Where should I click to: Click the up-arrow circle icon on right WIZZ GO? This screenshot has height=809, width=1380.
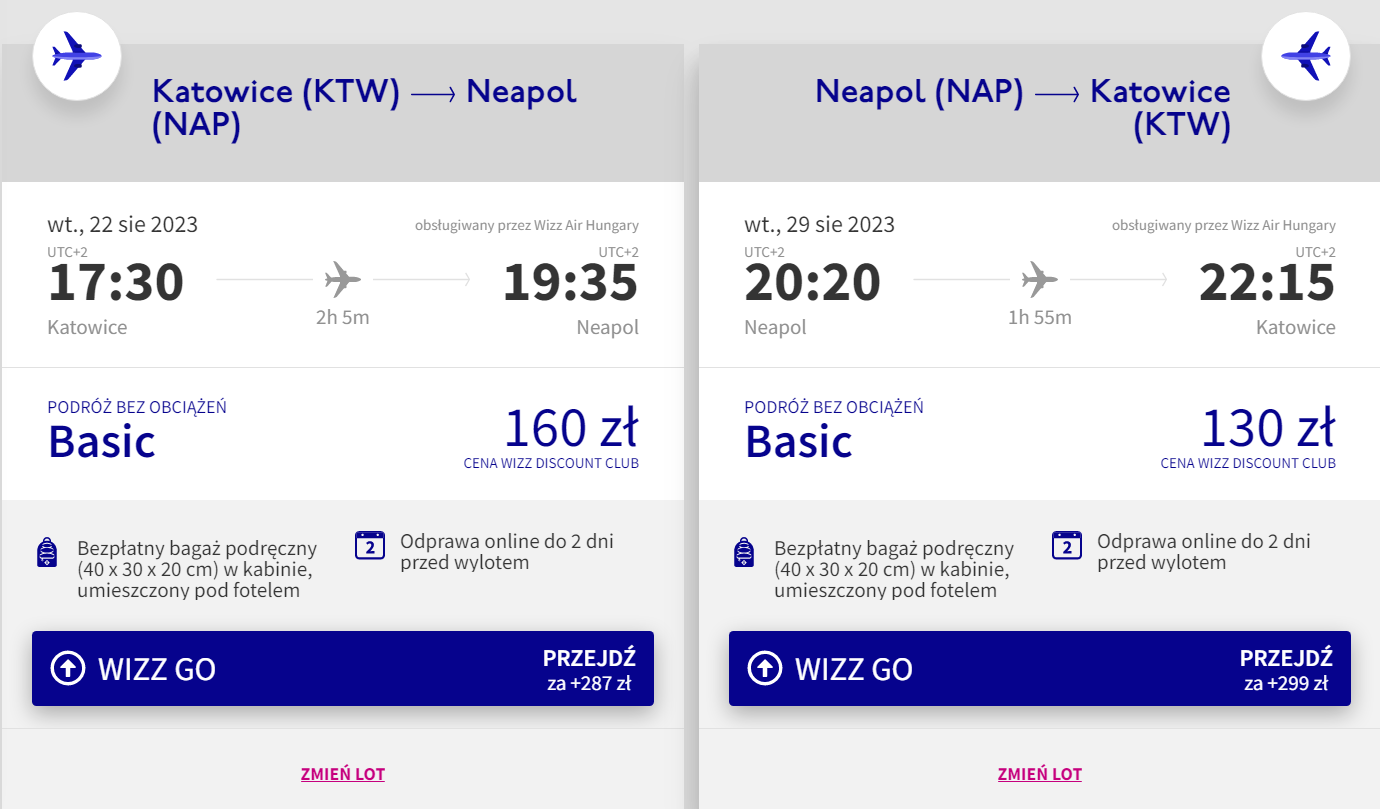764,668
